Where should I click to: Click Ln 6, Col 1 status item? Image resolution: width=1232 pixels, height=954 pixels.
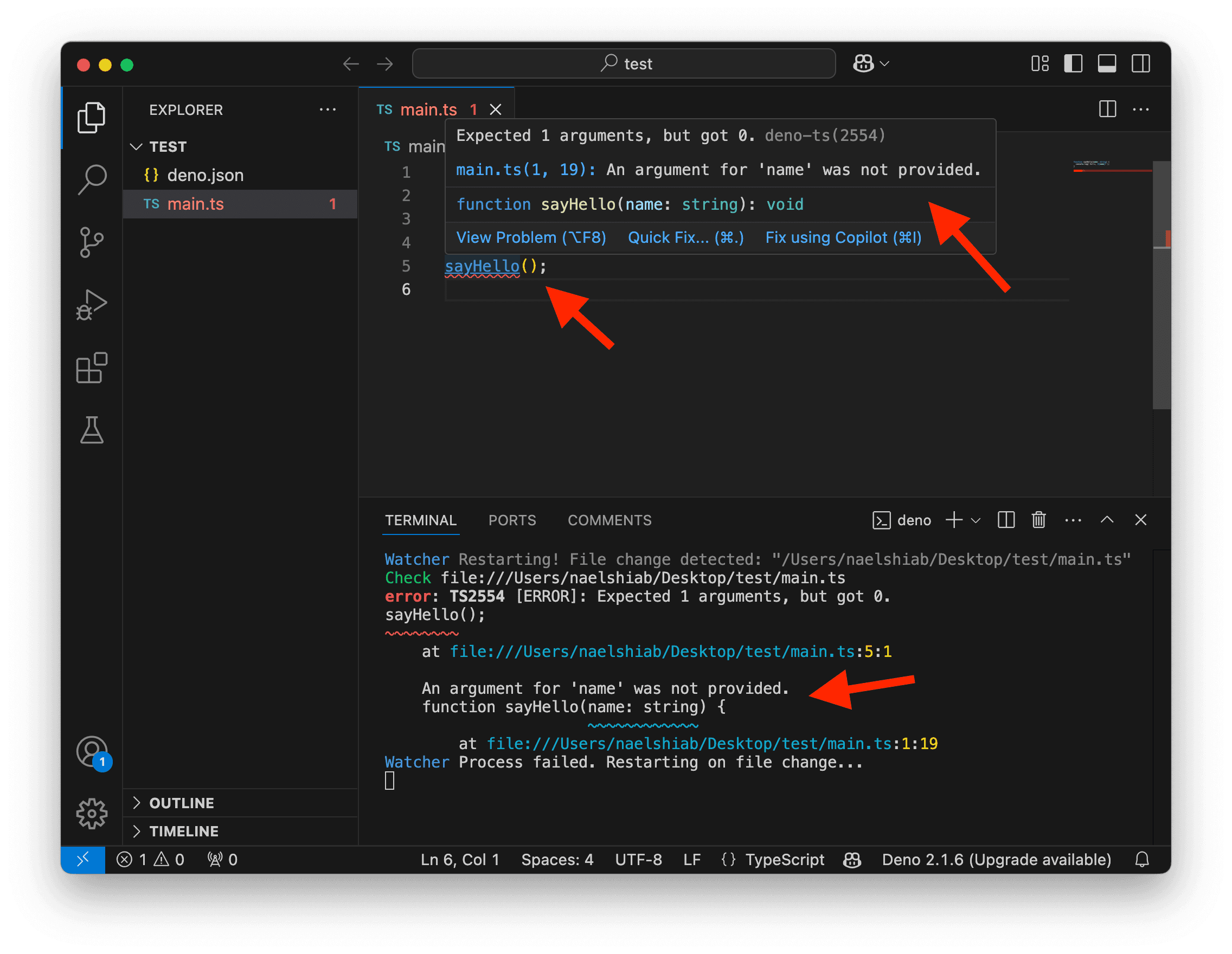(460, 859)
